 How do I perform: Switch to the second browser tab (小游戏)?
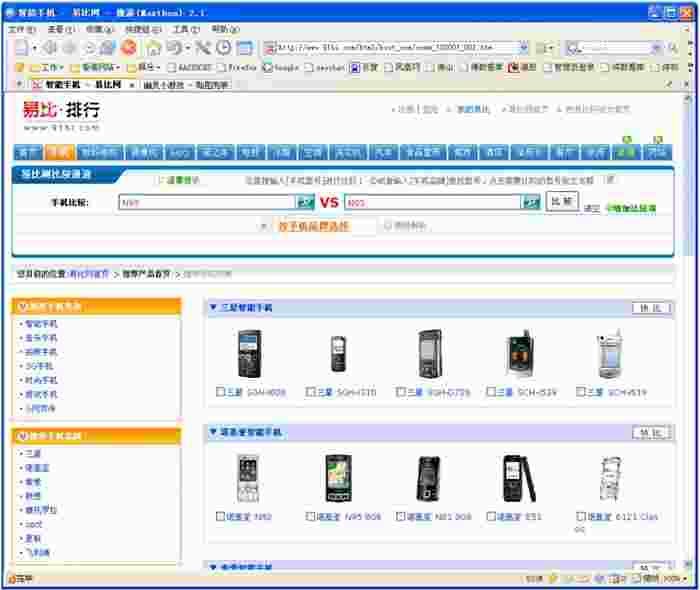(185, 84)
